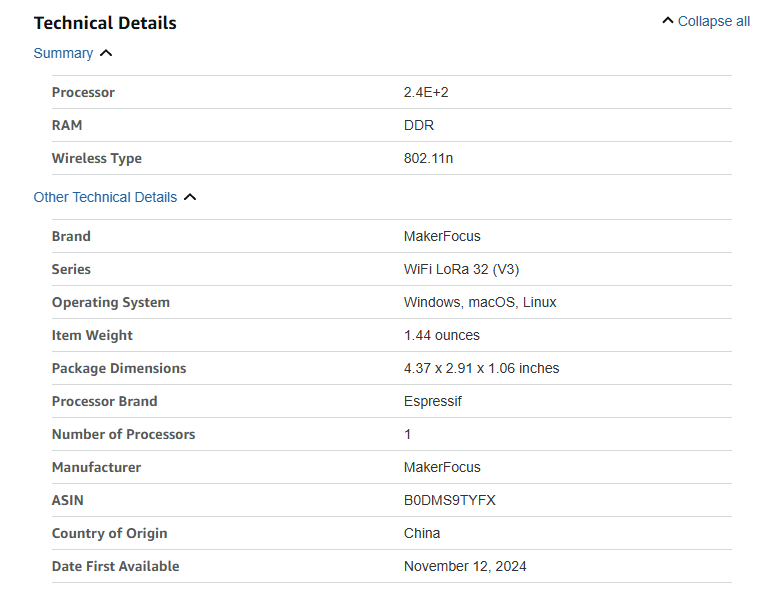Select the Technical Details heading

click(x=105, y=23)
